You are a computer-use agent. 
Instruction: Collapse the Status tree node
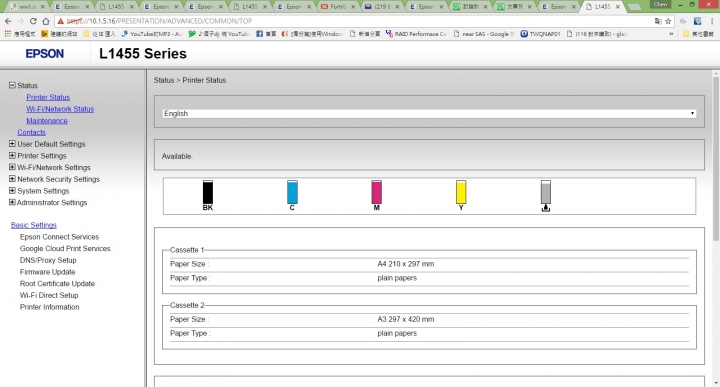click(x=12, y=85)
